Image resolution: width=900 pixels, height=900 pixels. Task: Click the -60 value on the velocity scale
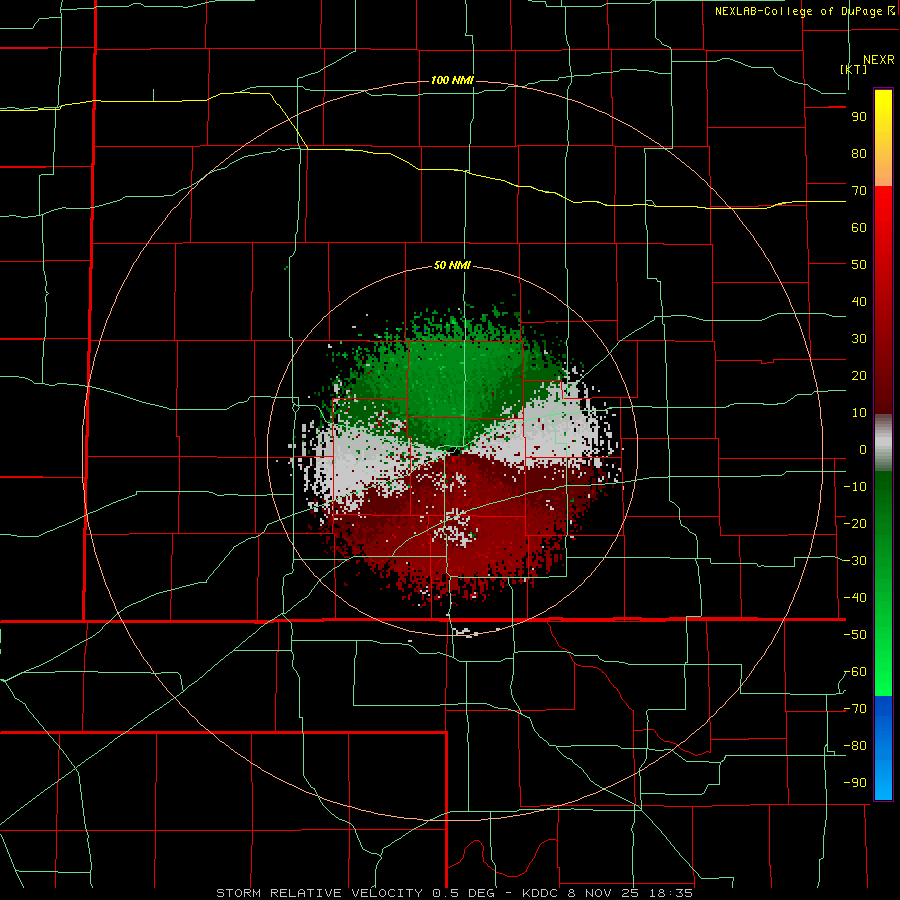click(x=855, y=672)
